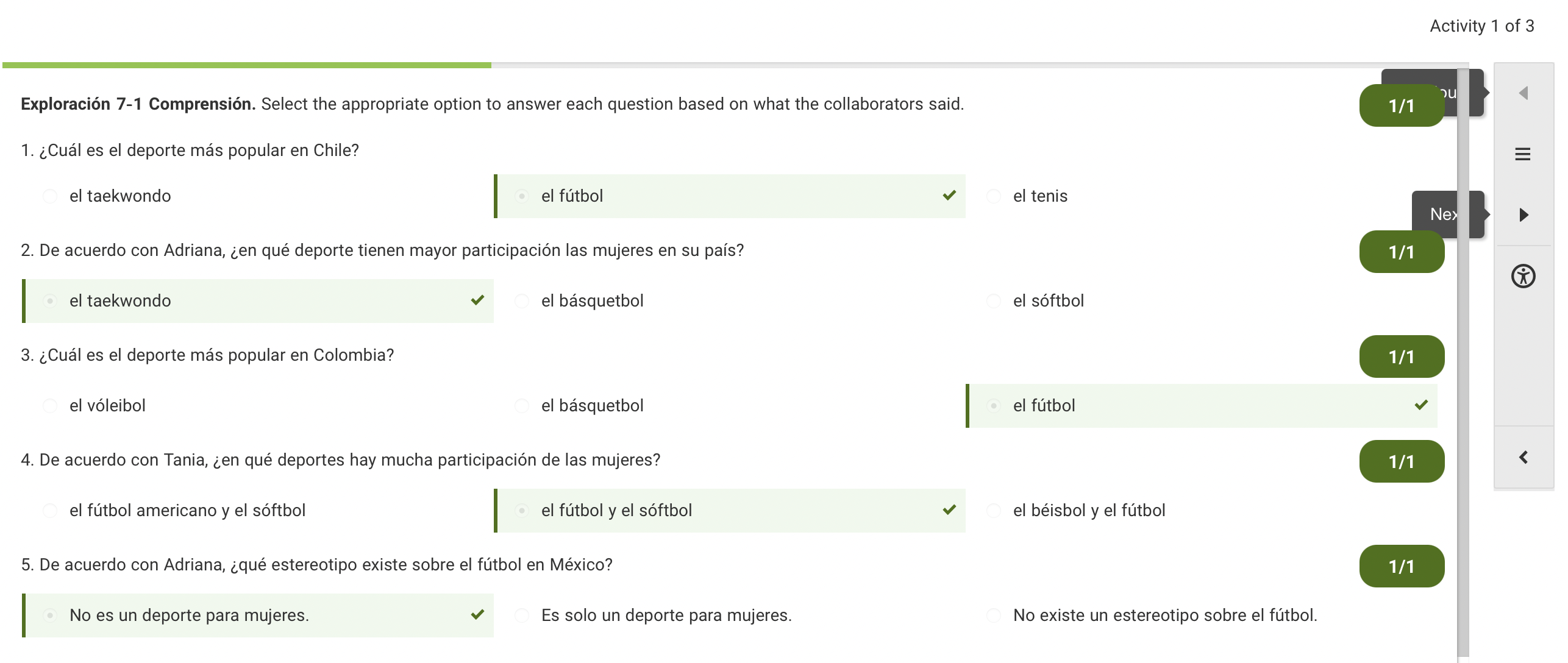Choose el básquetbol for question 2
This screenshot has height=663, width=1568.
pyautogui.click(x=522, y=301)
